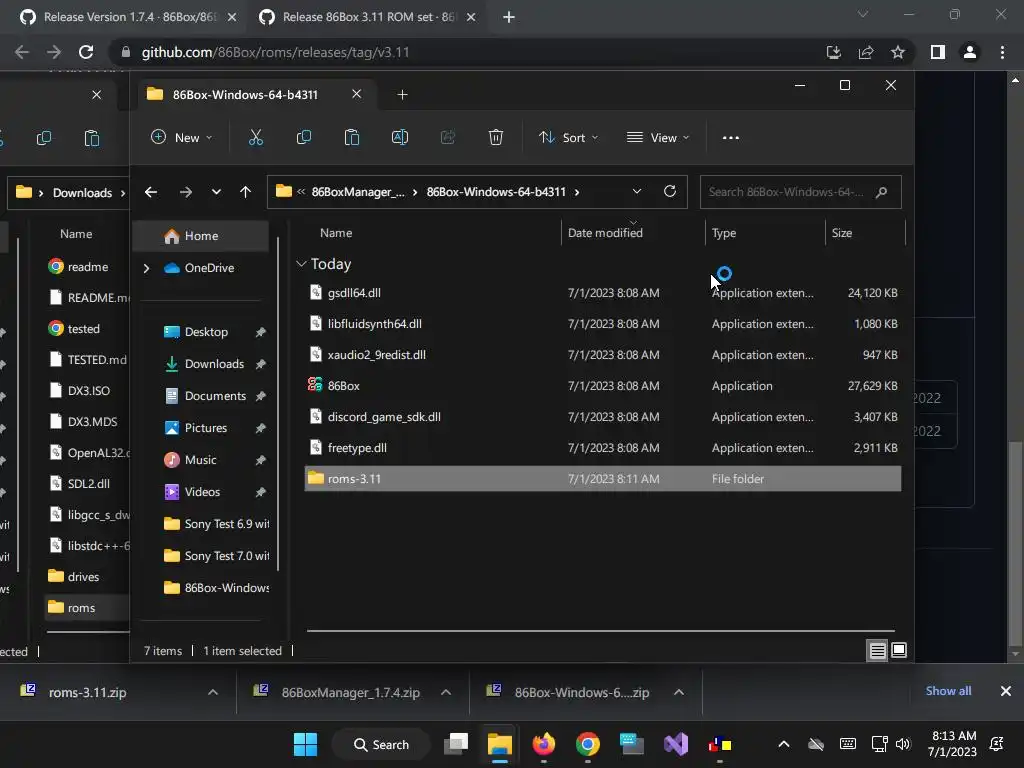Image resolution: width=1024 pixels, height=768 pixels.
Task: Open 86BoxManager_1.7.4.zip download options arrow
Action: [x=446, y=692]
